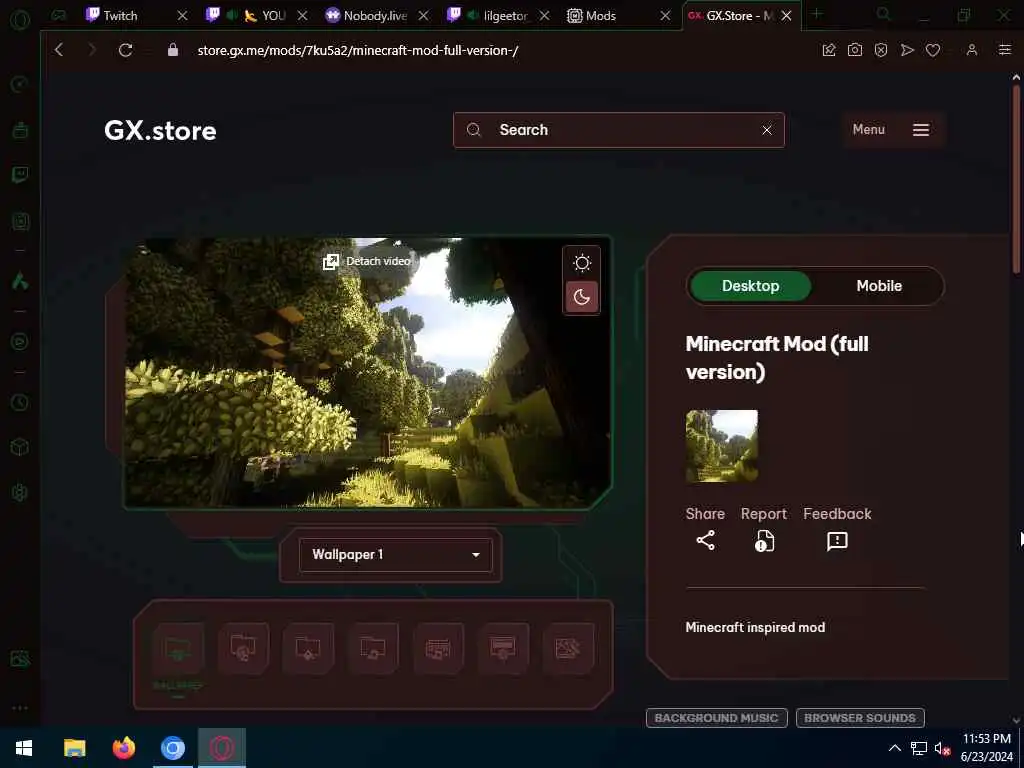The height and width of the screenshot is (768, 1024).
Task: Open the edit snapshot tool icon
Action: (x=829, y=50)
